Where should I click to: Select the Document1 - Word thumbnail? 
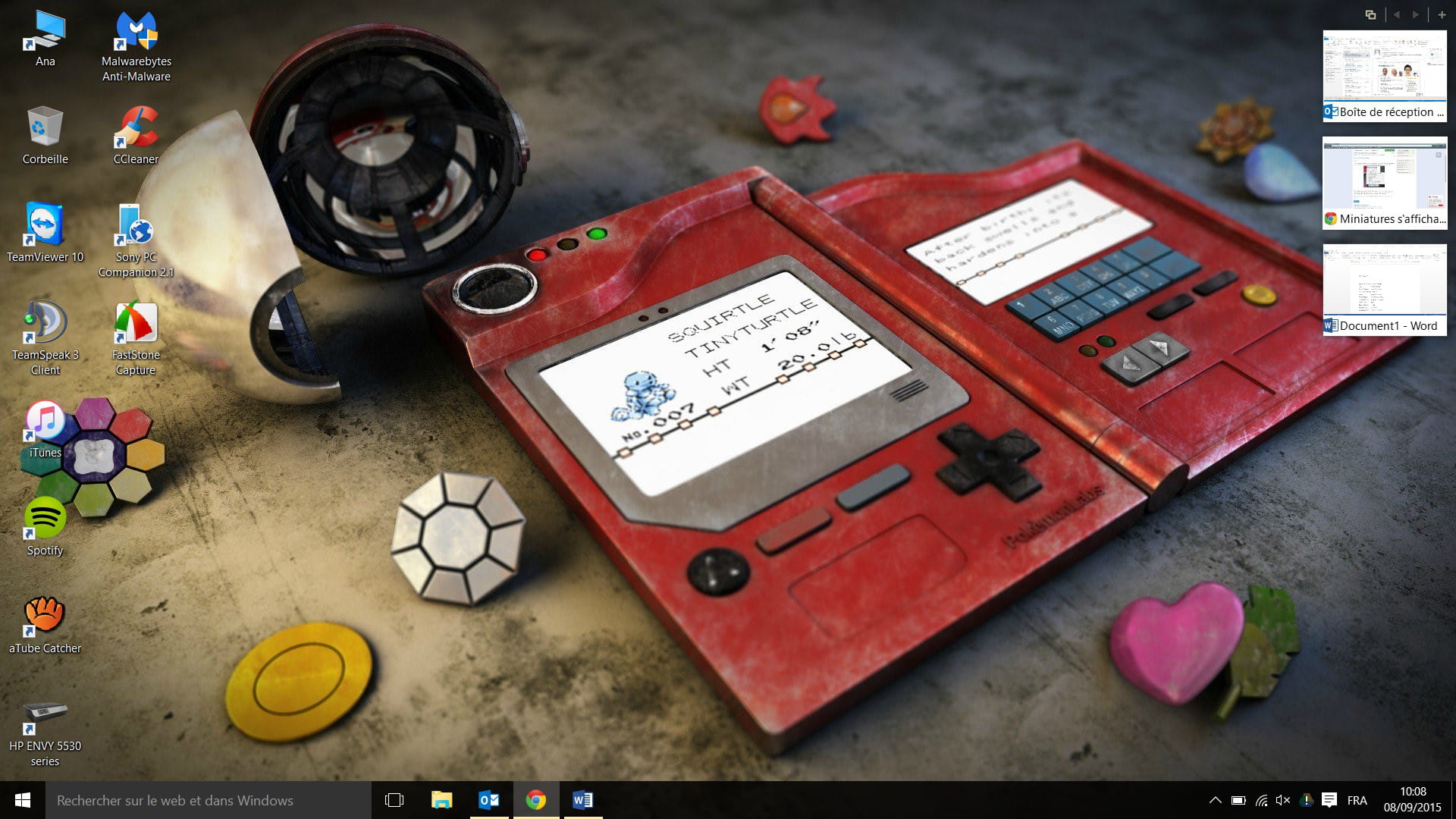[1385, 290]
